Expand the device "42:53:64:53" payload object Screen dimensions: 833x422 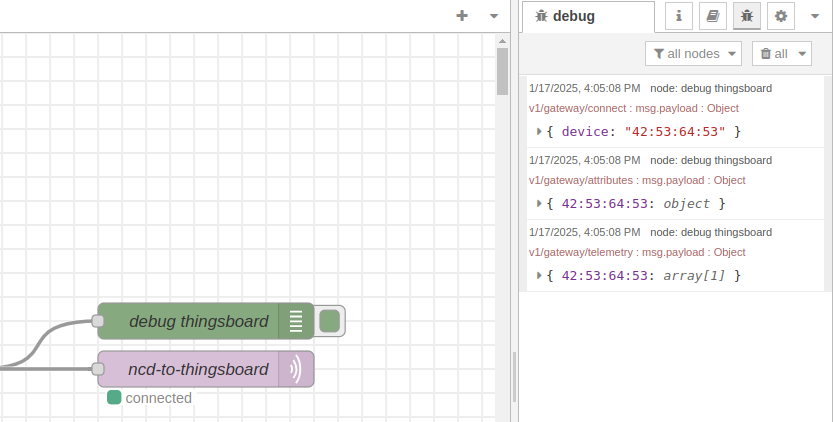(x=539, y=131)
